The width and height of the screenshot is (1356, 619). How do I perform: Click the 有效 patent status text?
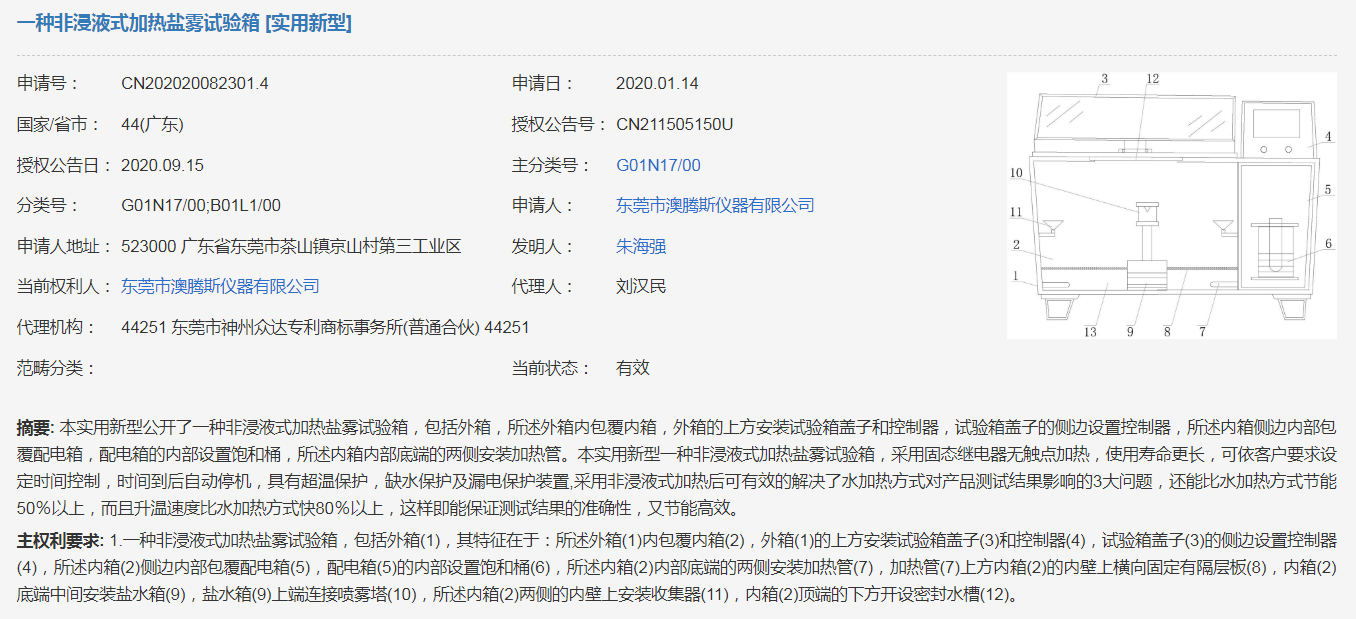630,368
